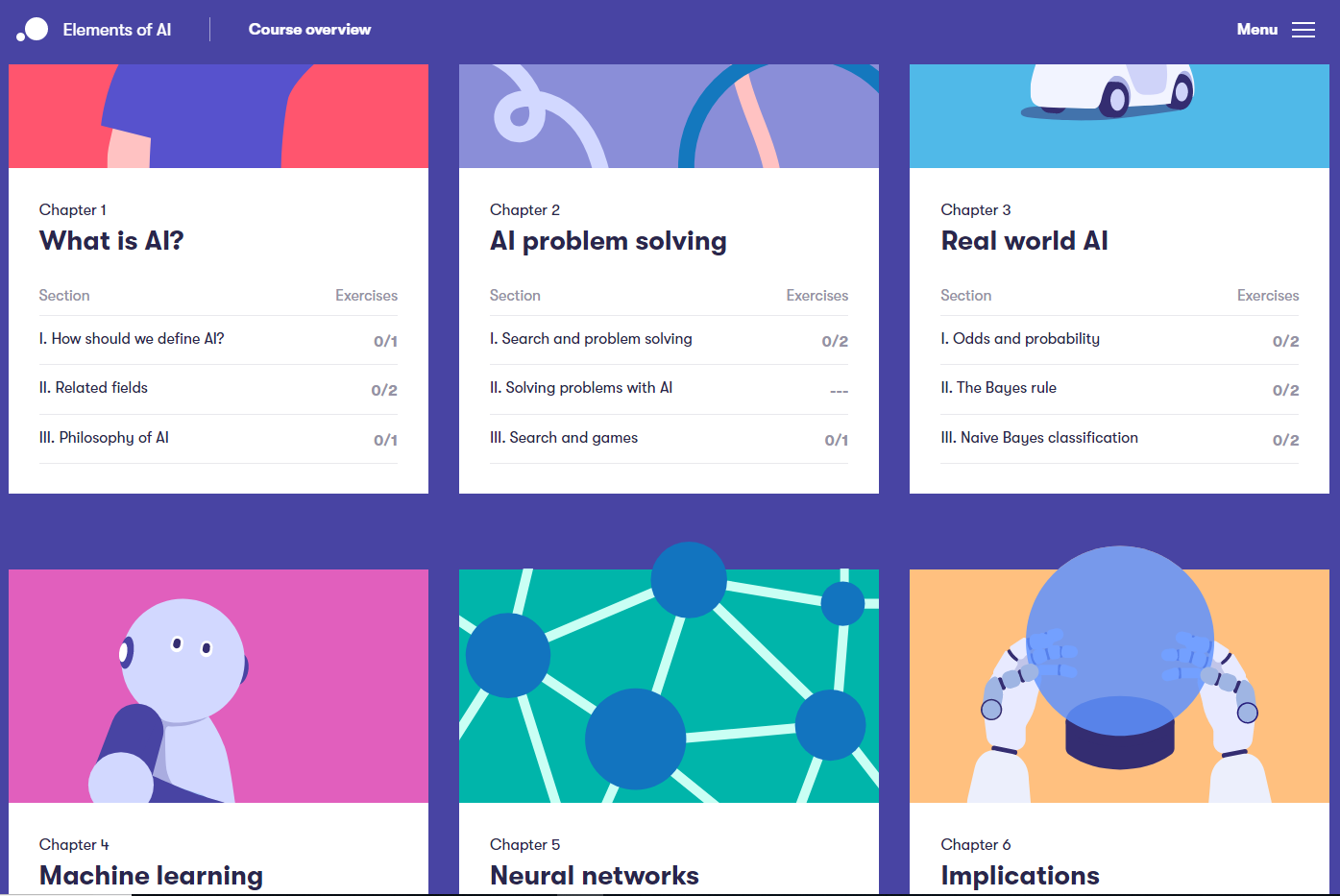Open Search and problem solving section

[x=591, y=339]
